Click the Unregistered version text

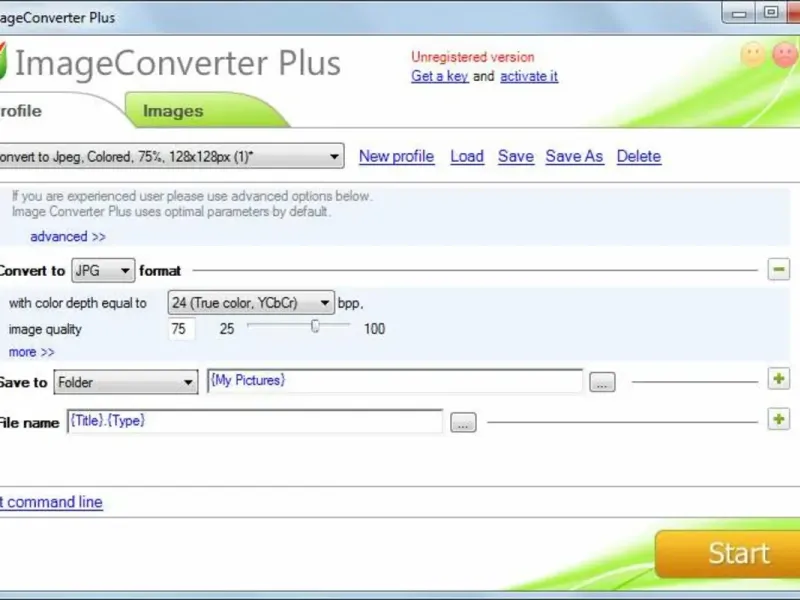coord(473,57)
